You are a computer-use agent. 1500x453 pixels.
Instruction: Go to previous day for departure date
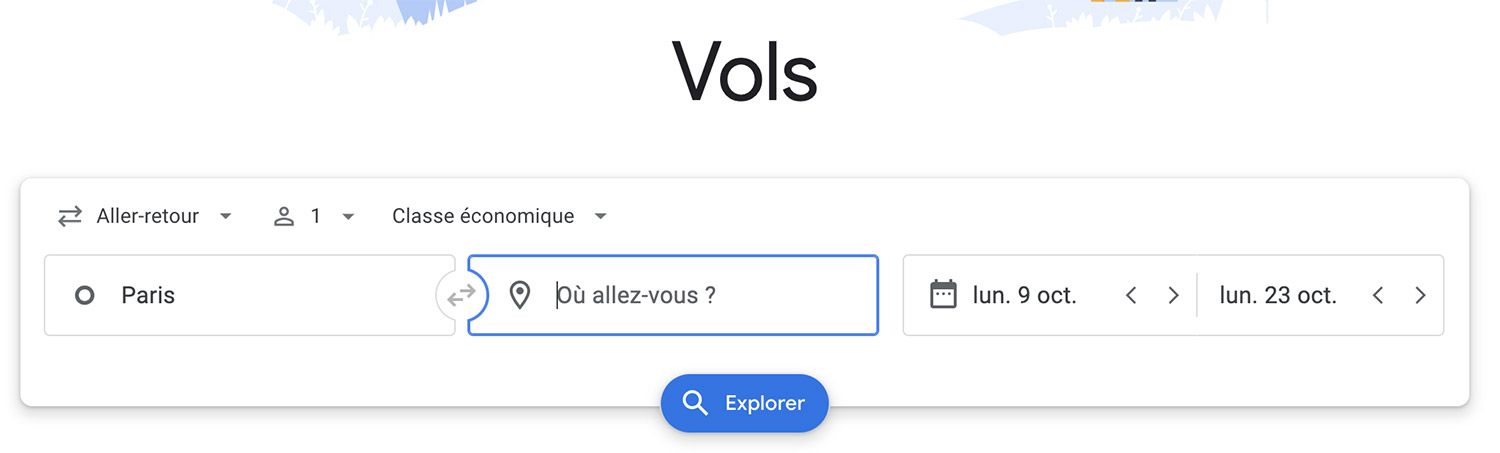coord(1131,295)
